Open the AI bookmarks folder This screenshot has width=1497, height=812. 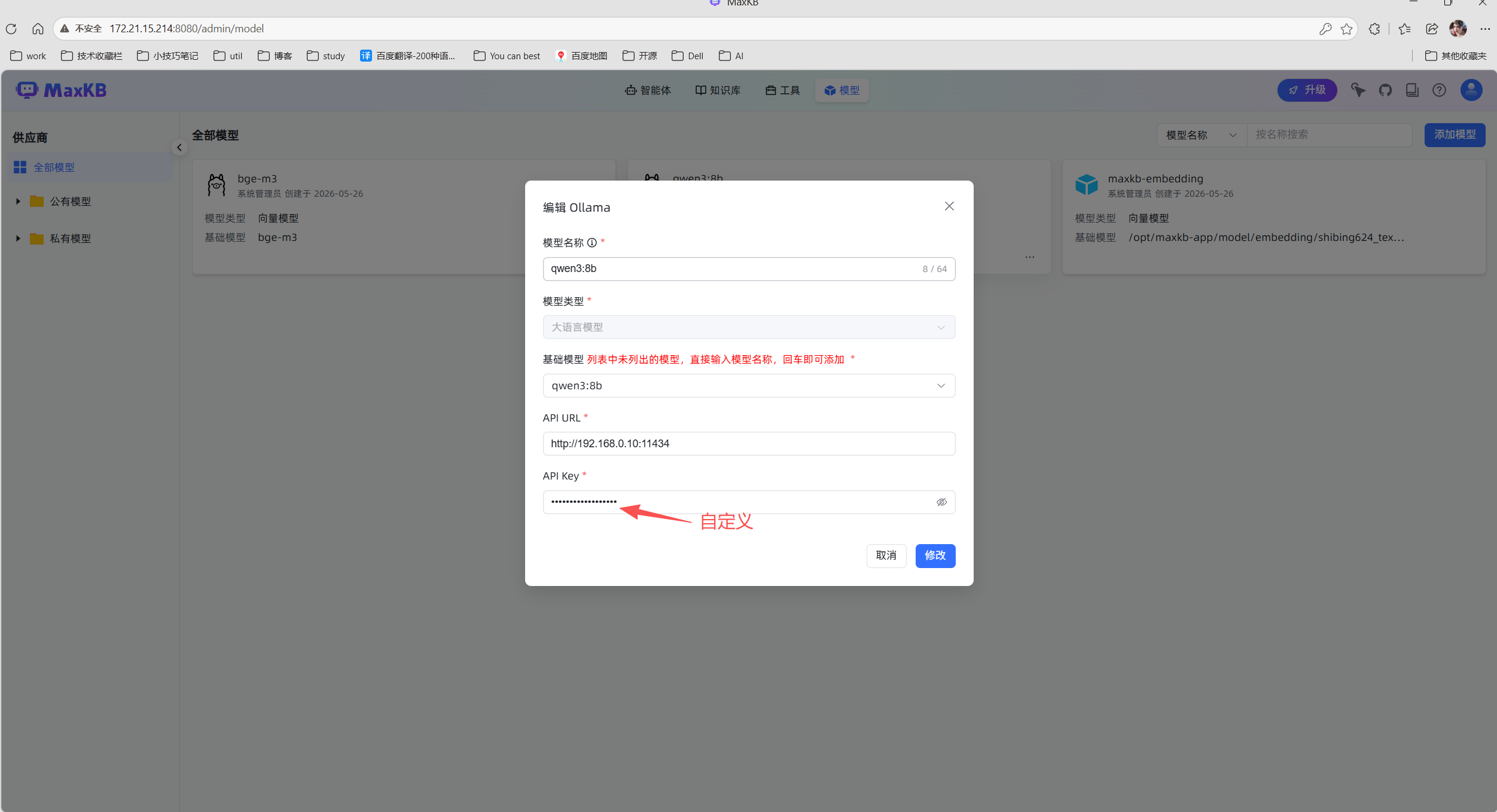pyautogui.click(x=731, y=56)
